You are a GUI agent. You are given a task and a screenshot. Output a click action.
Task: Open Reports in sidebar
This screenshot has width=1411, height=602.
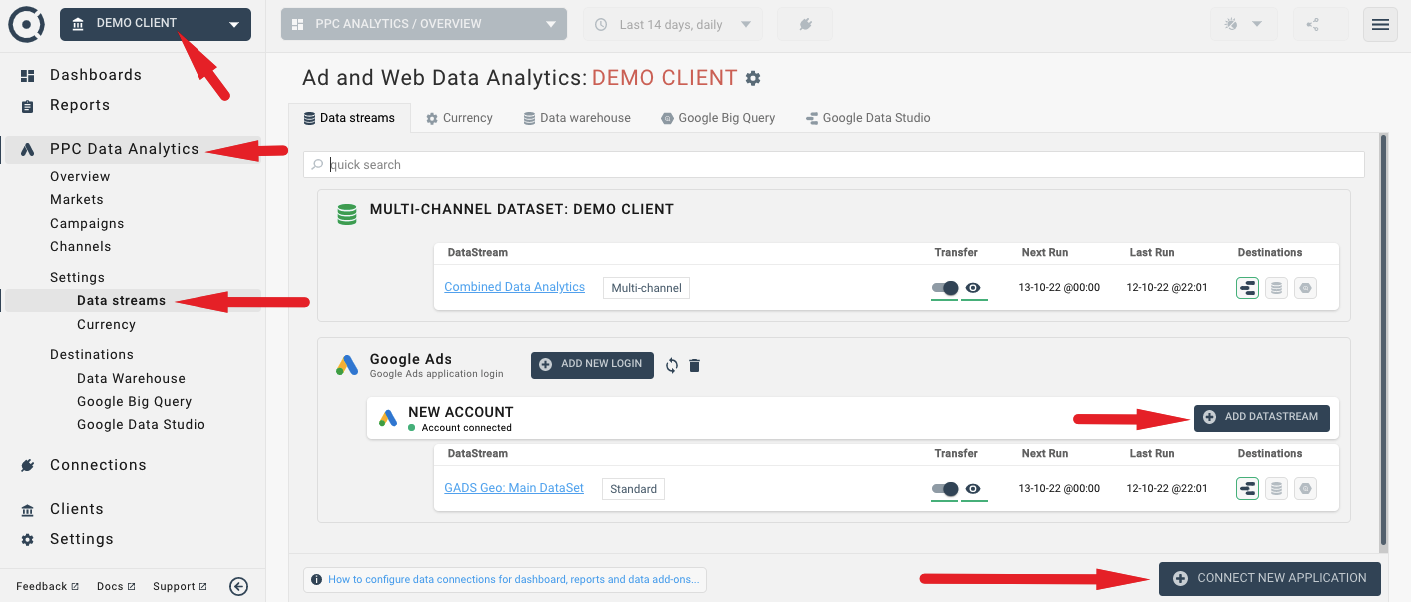pos(80,105)
